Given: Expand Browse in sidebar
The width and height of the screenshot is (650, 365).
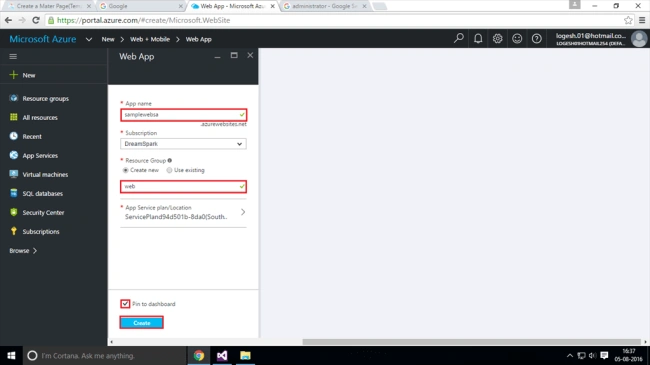Looking at the screenshot, I should (x=23, y=251).
